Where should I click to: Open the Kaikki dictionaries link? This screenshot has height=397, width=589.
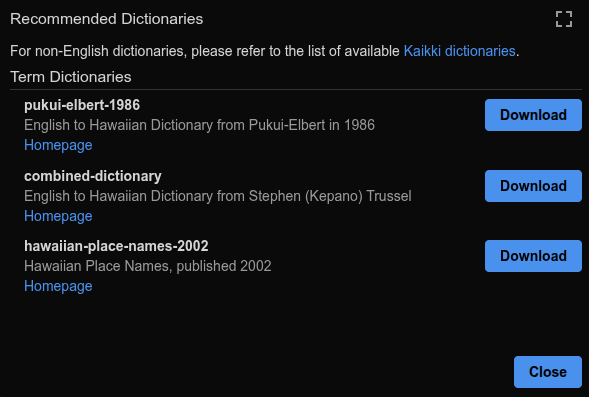tap(459, 51)
